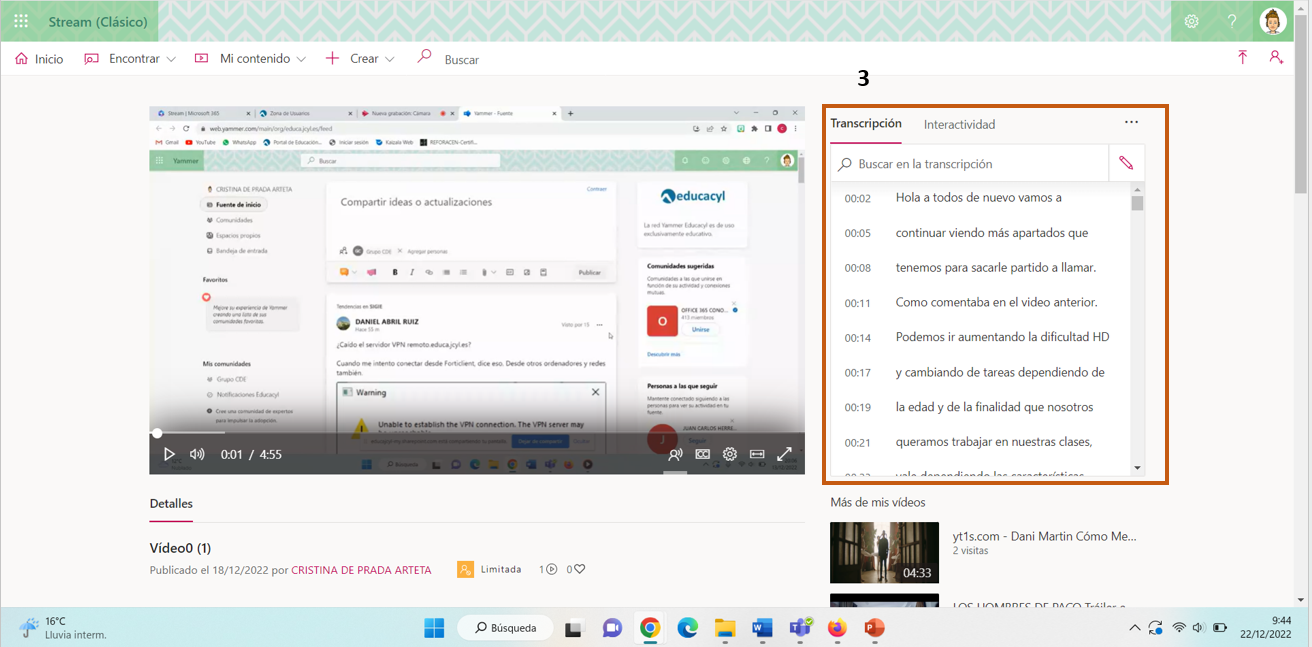Open Microsoft Teams in taskbar
Screen dimensions: 1312x647
point(800,628)
